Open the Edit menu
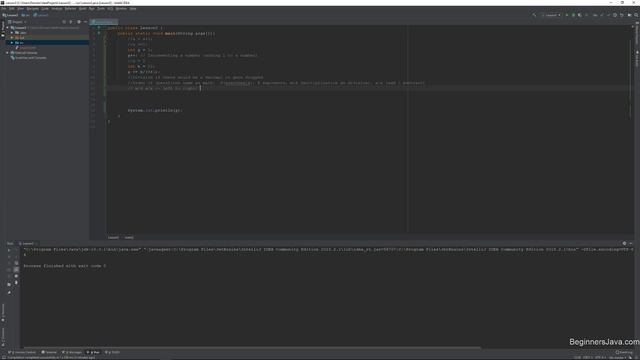This screenshot has height=360, width=640. click(x=12, y=9)
